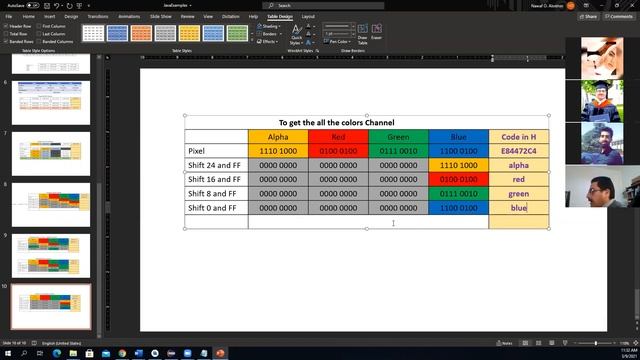Select slide 8 thumbnail

click(51, 205)
